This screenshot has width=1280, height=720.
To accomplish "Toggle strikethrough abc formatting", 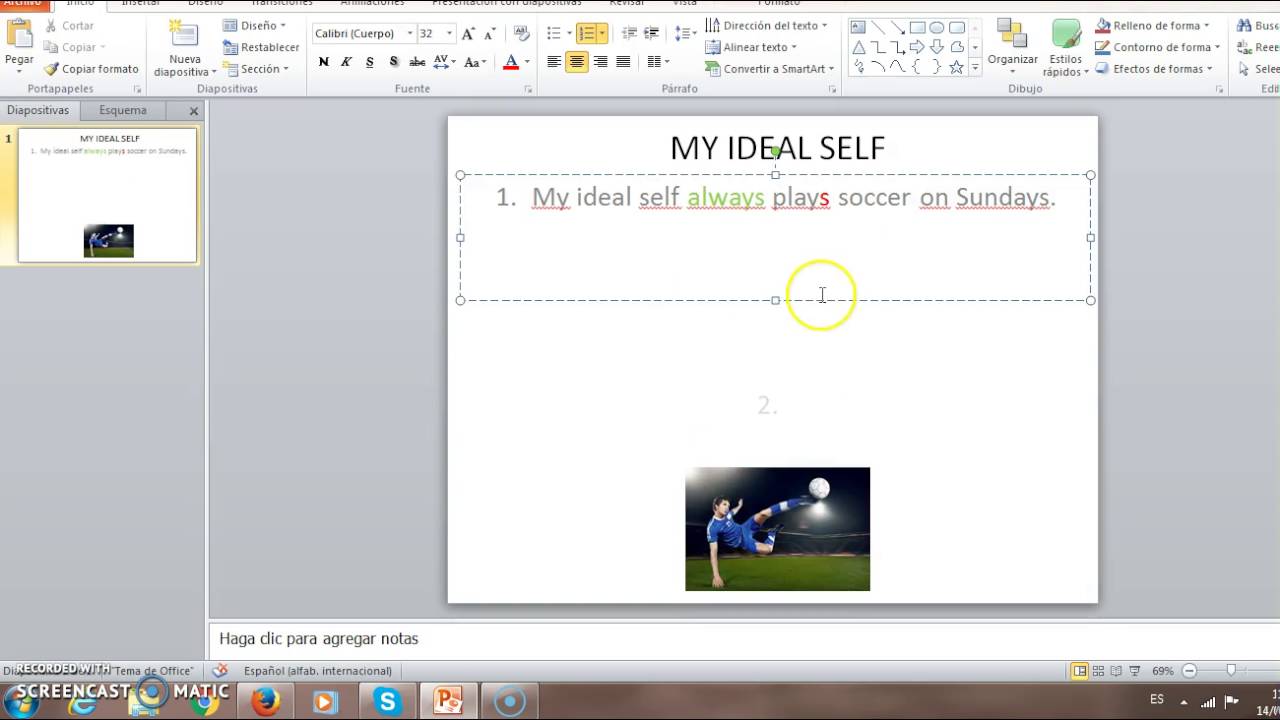I will pyautogui.click(x=417, y=62).
